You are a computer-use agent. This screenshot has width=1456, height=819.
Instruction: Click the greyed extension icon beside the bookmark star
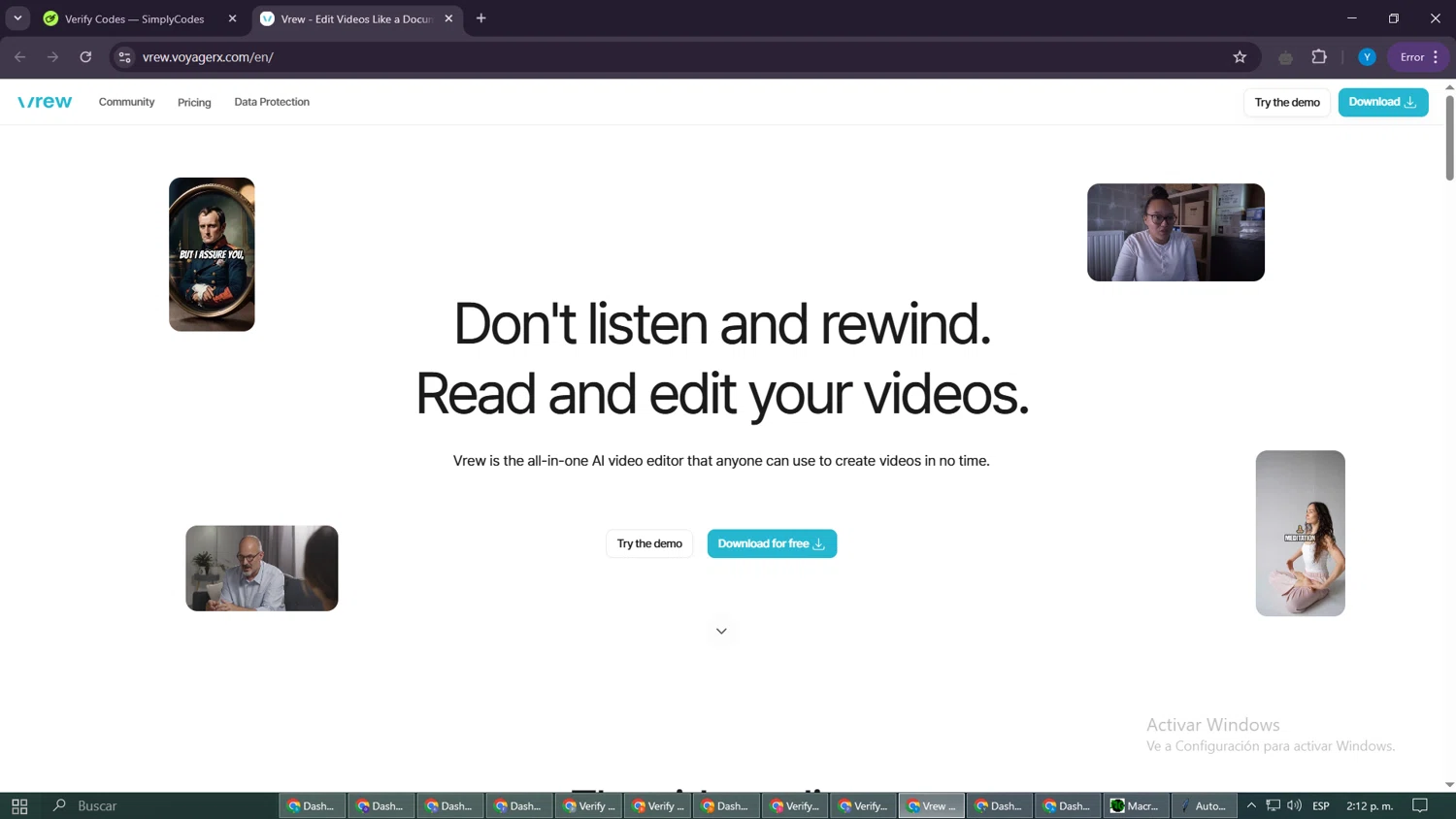pos(1285,57)
